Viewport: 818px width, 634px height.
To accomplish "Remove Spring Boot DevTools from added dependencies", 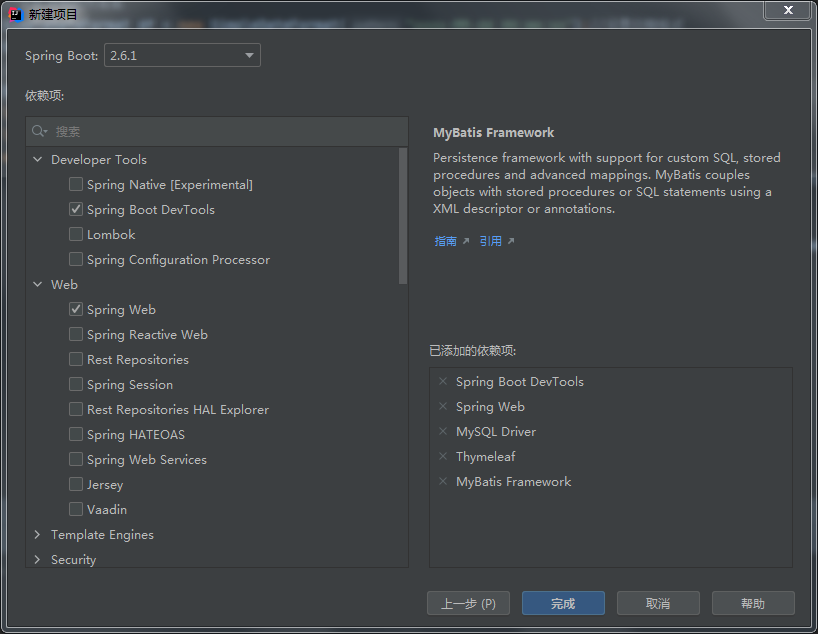I will 443,382.
